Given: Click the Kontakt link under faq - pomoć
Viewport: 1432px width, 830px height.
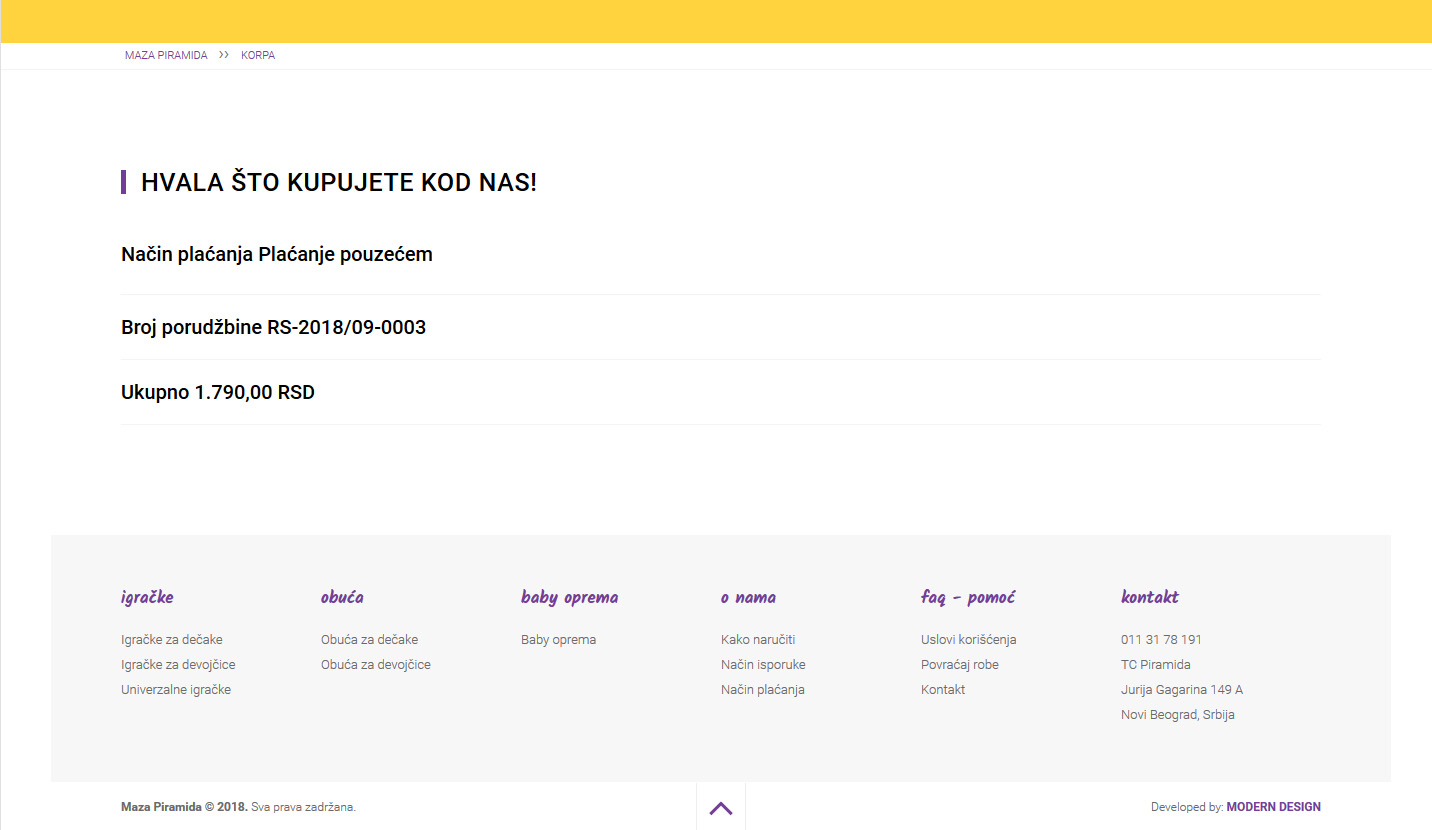Looking at the screenshot, I should [943, 690].
